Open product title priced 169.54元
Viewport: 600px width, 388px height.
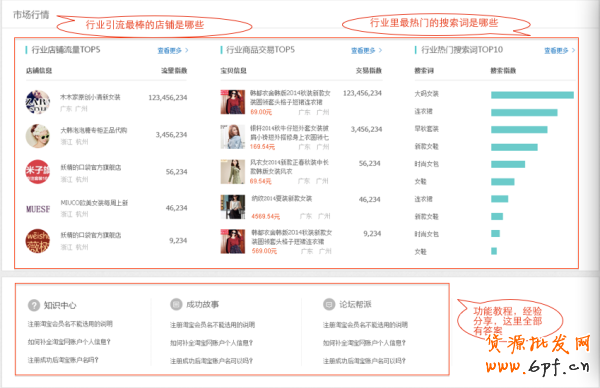(289, 133)
